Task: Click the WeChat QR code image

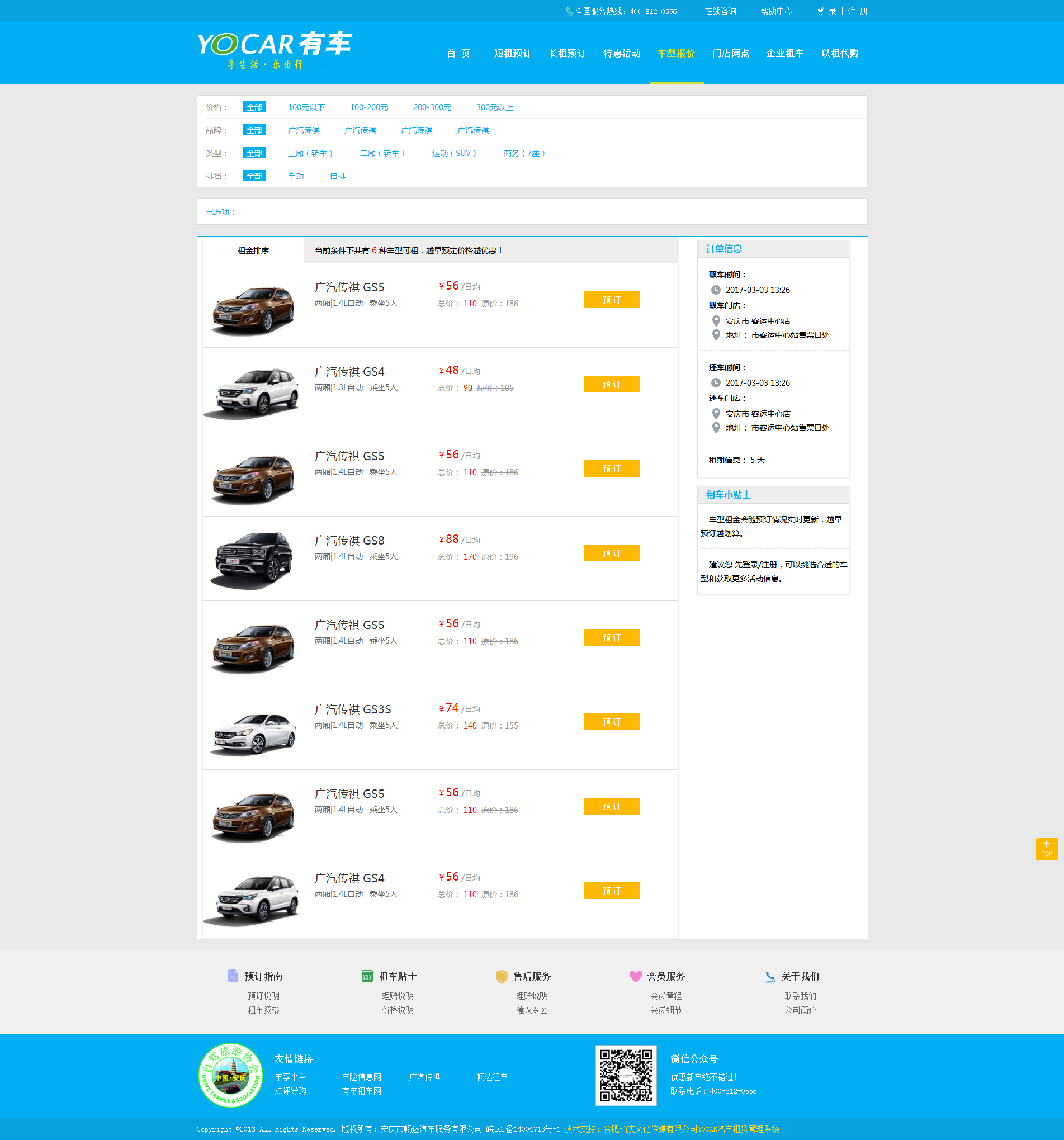Action: click(626, 1075)
